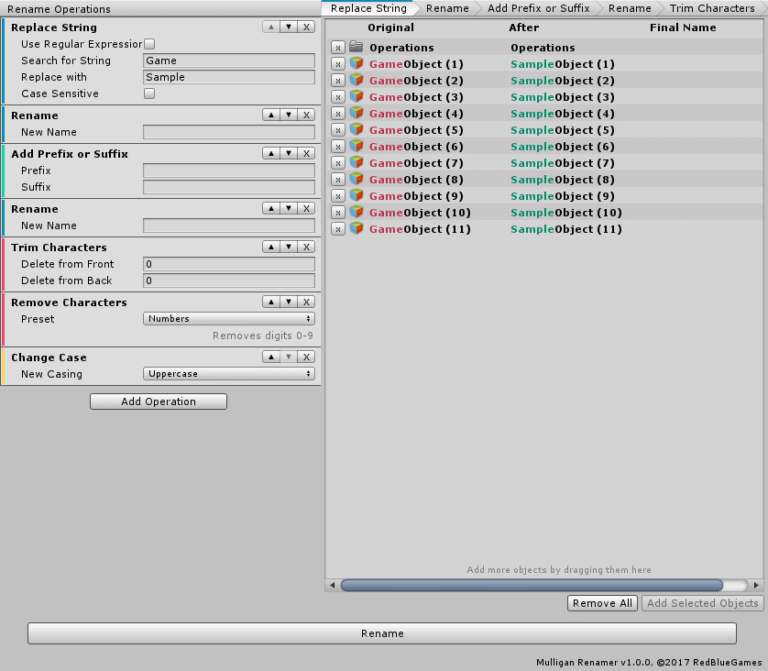
Task: Toggle the Case Sensitive checkbox
Action: [x=149, y=94]
